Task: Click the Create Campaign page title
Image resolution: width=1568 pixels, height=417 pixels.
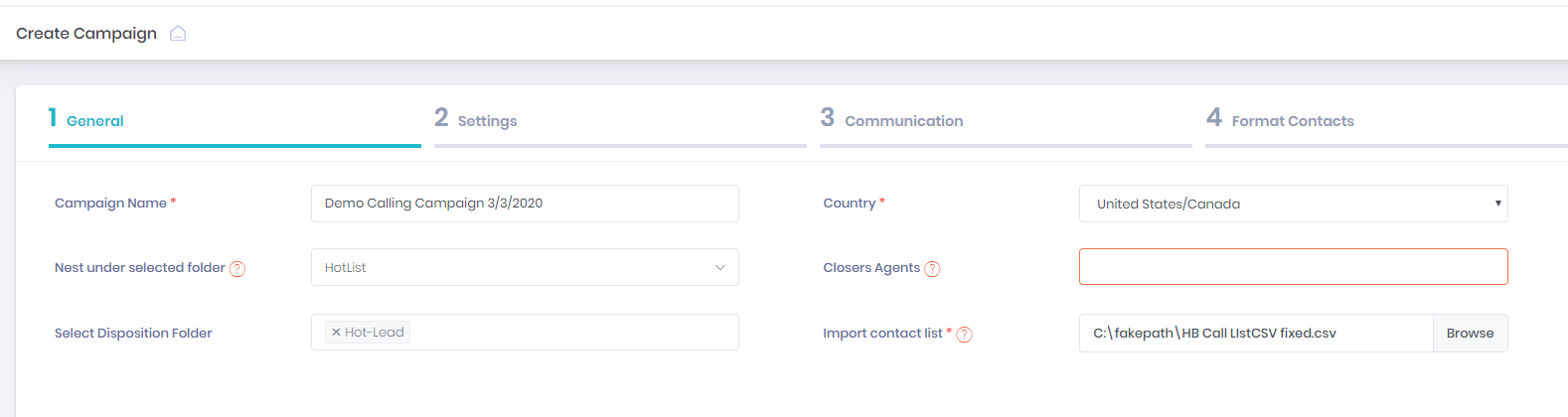Action: click(86, 34)
